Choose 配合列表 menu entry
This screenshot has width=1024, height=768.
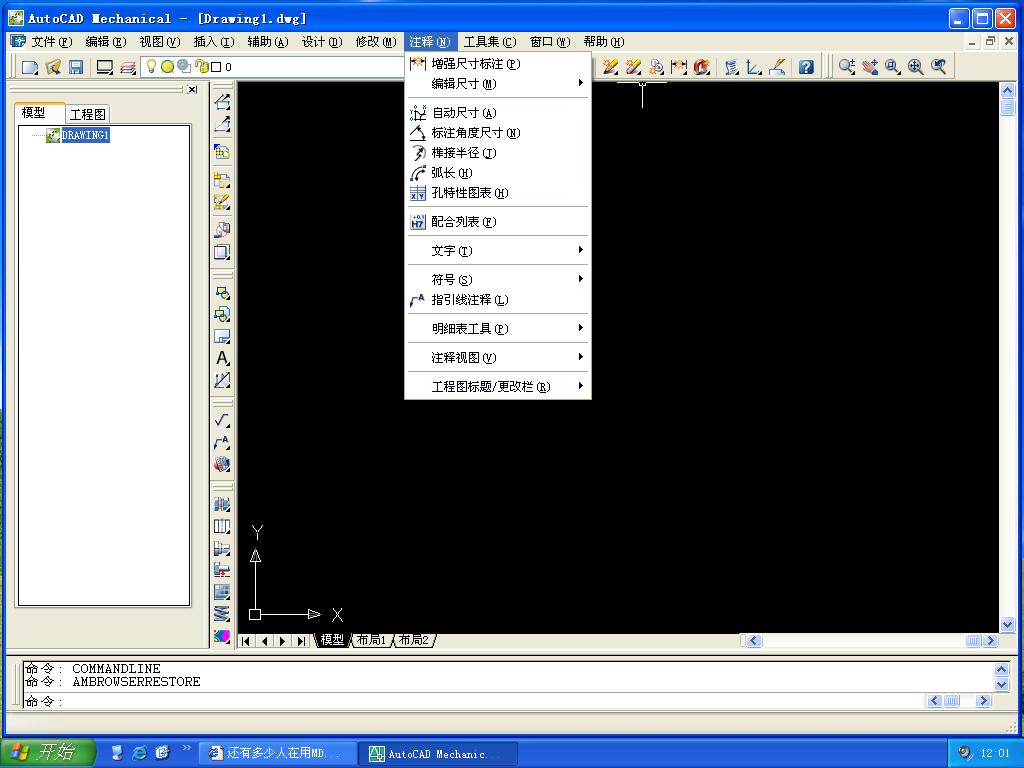click(x=498, y=222)
